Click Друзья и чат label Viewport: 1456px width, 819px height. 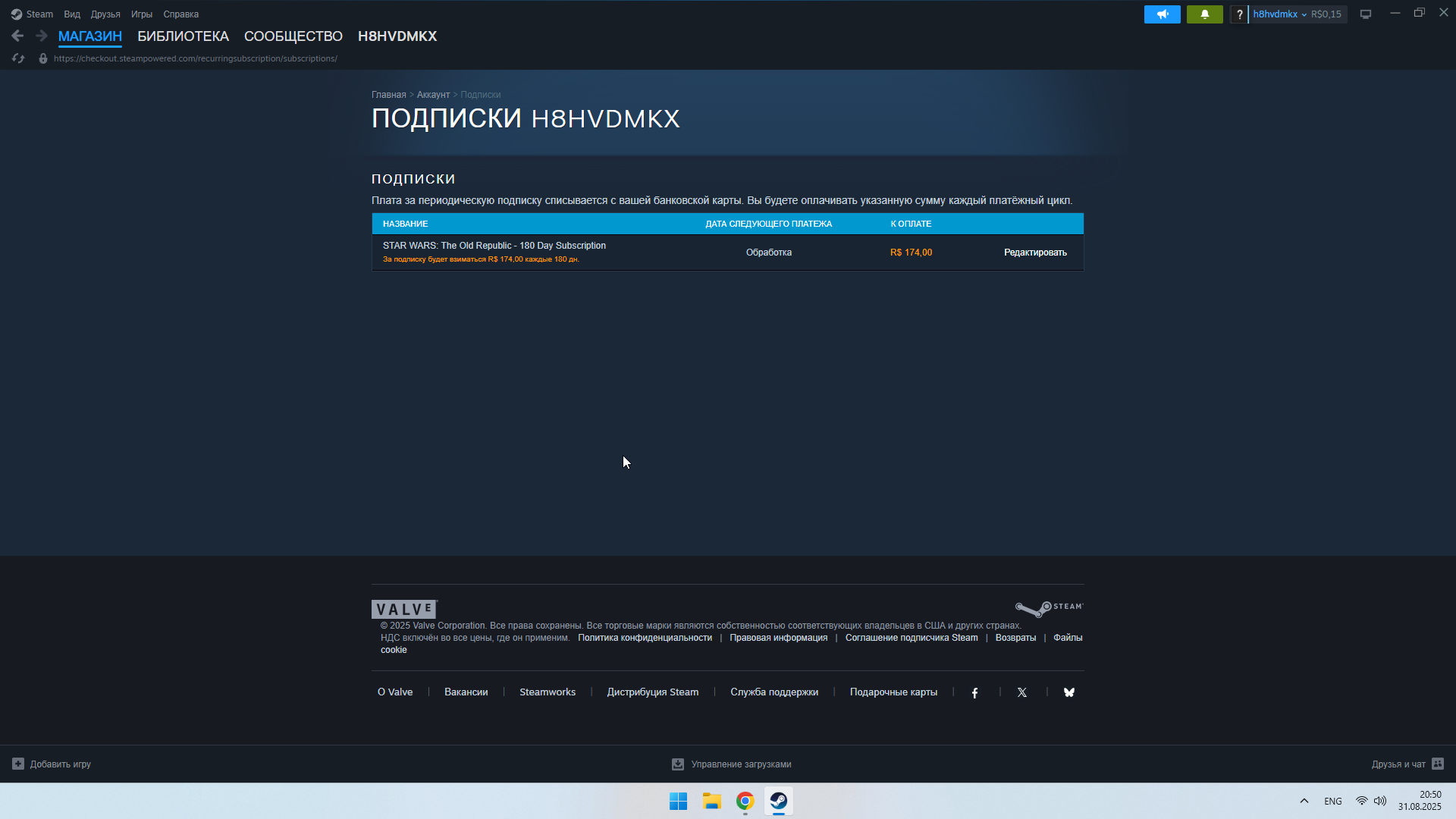pyautogui.click(x=1398, y=764)
